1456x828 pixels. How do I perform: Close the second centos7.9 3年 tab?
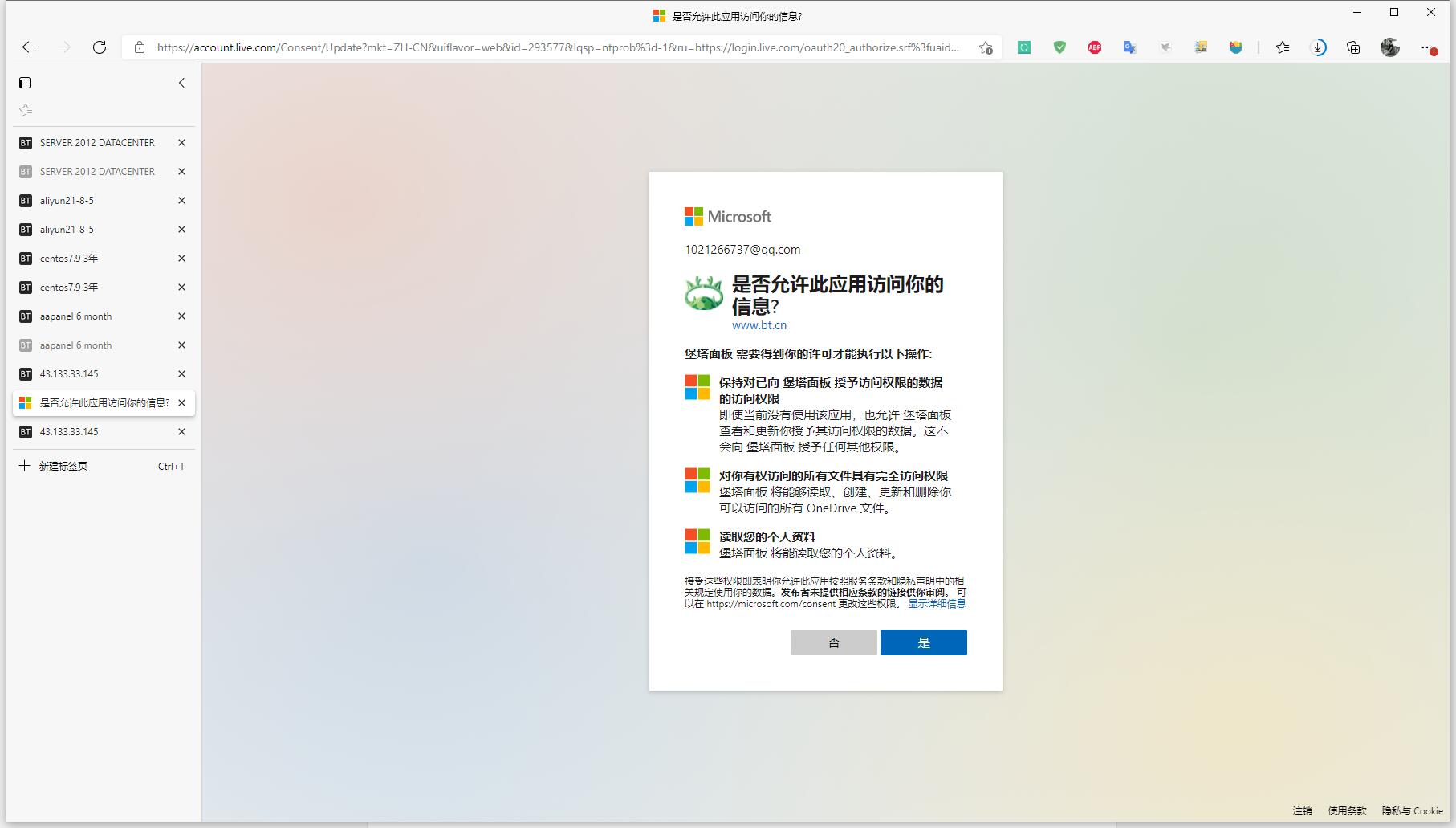pos(181,287)
